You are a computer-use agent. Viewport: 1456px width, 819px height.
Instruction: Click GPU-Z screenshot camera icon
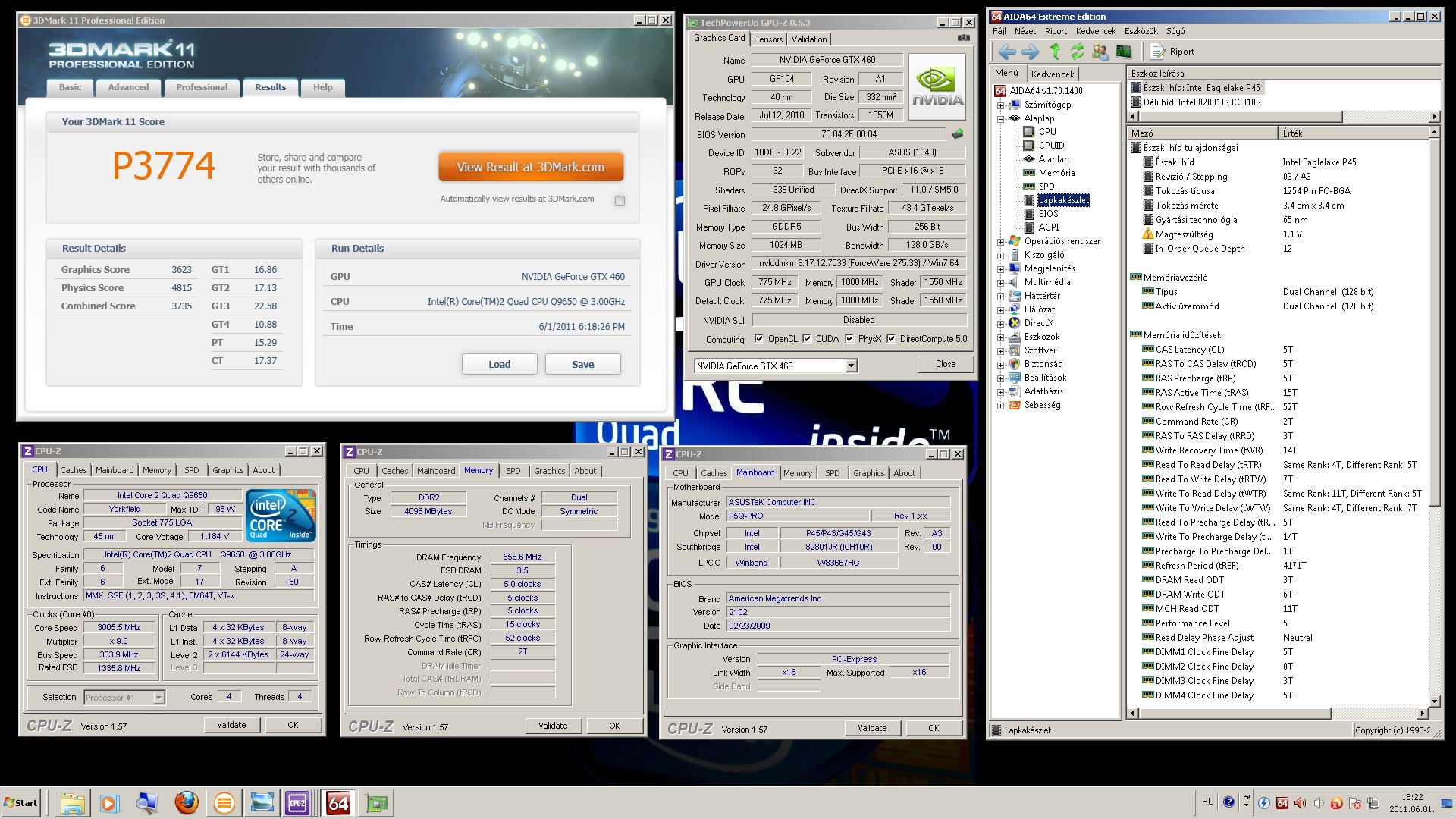coord(963,38)
